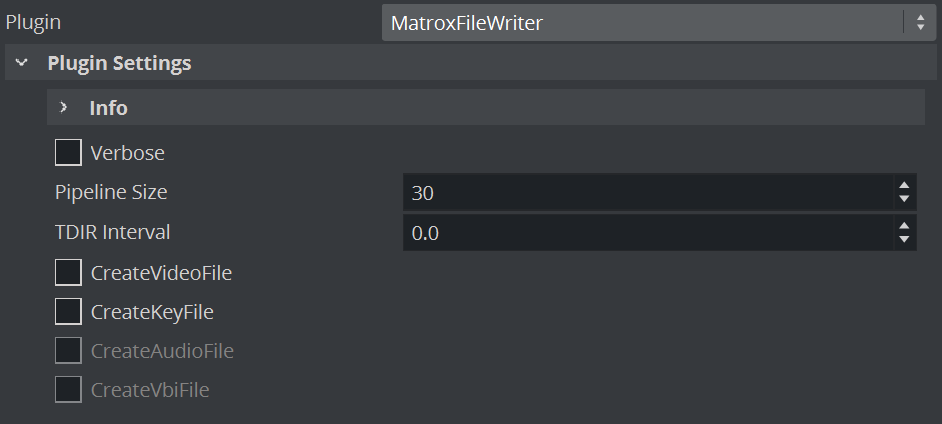Viewport: 942px width, 424px height.
Task: Click the Plugin dropdown arrow icon
Action: 919,23
